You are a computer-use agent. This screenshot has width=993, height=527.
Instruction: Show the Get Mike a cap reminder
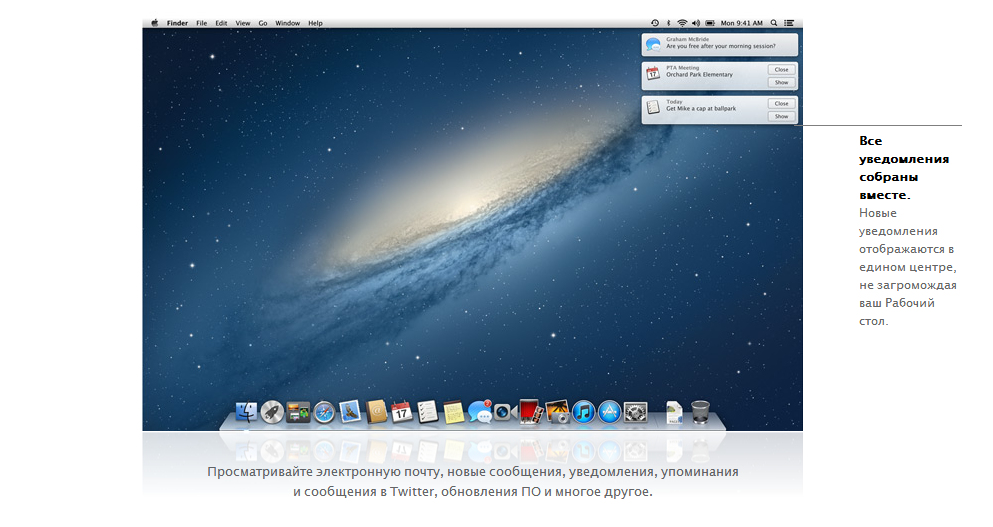click(x=781, y=117)
